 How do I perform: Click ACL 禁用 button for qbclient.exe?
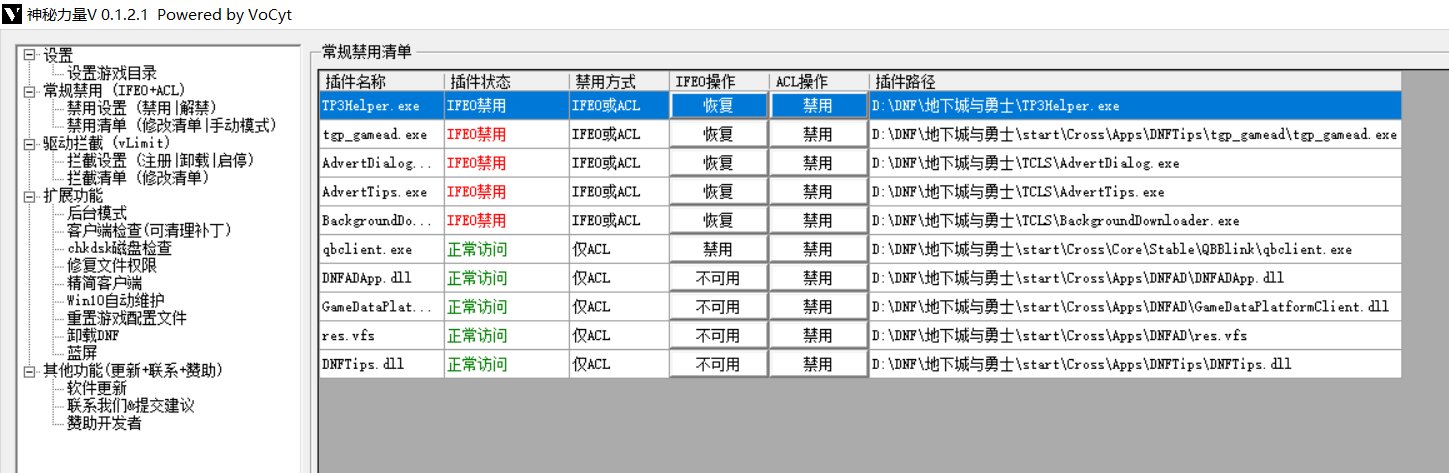[818, 249]
